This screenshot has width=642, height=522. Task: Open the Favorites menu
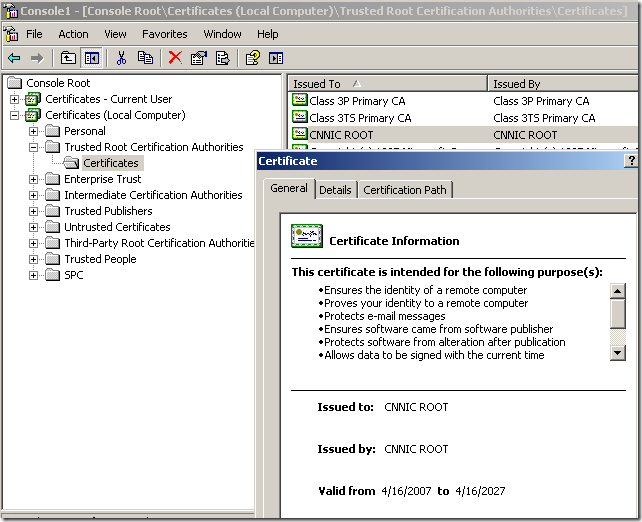[x=165, y=34]
